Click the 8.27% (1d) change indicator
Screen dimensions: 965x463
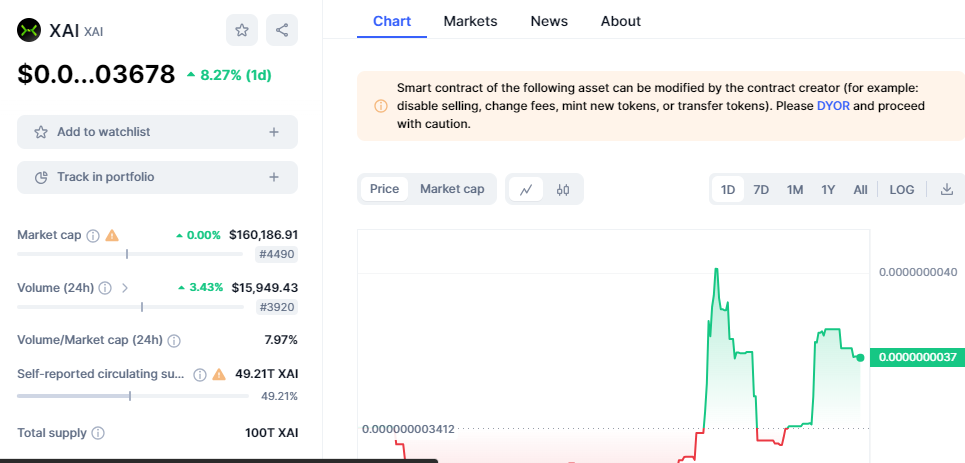(x=229, y=75)
